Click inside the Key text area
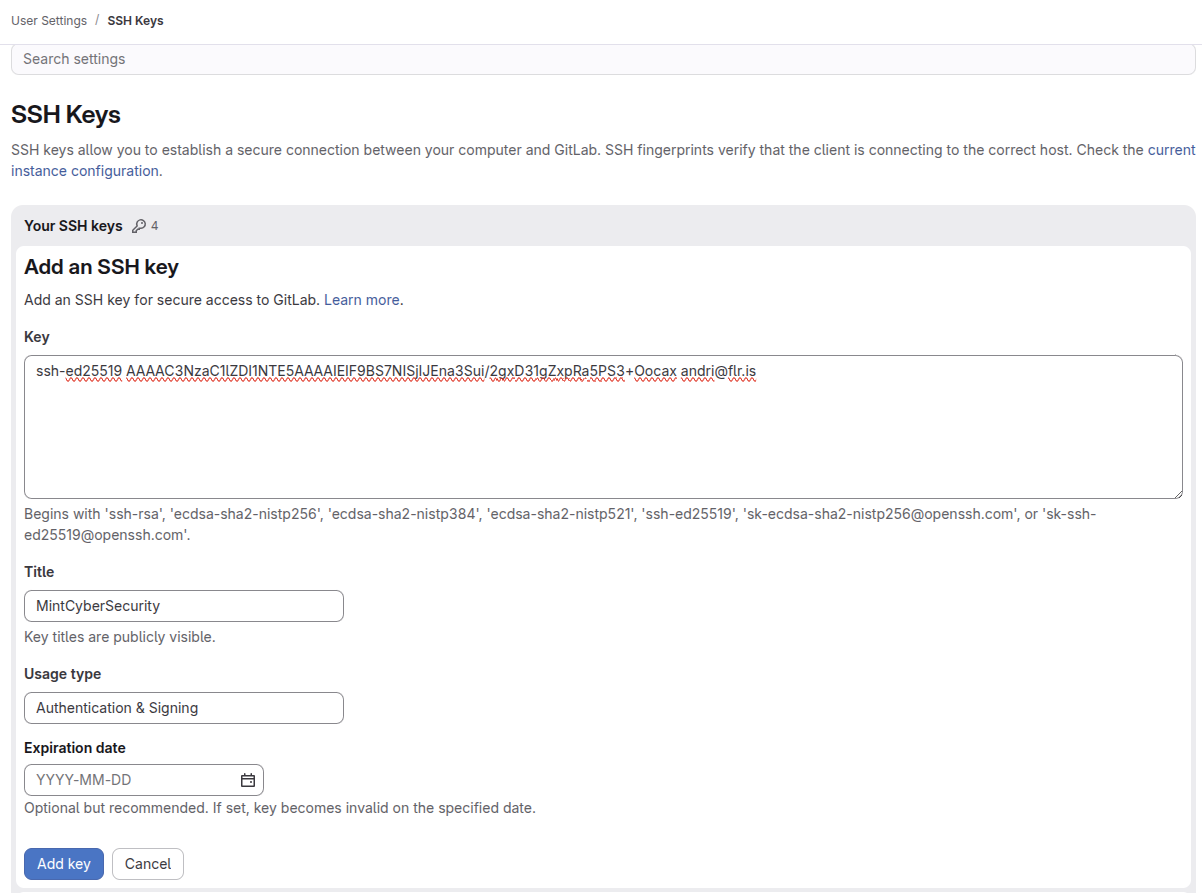Viewport: 1202px width, 893px height. point(603,427)
